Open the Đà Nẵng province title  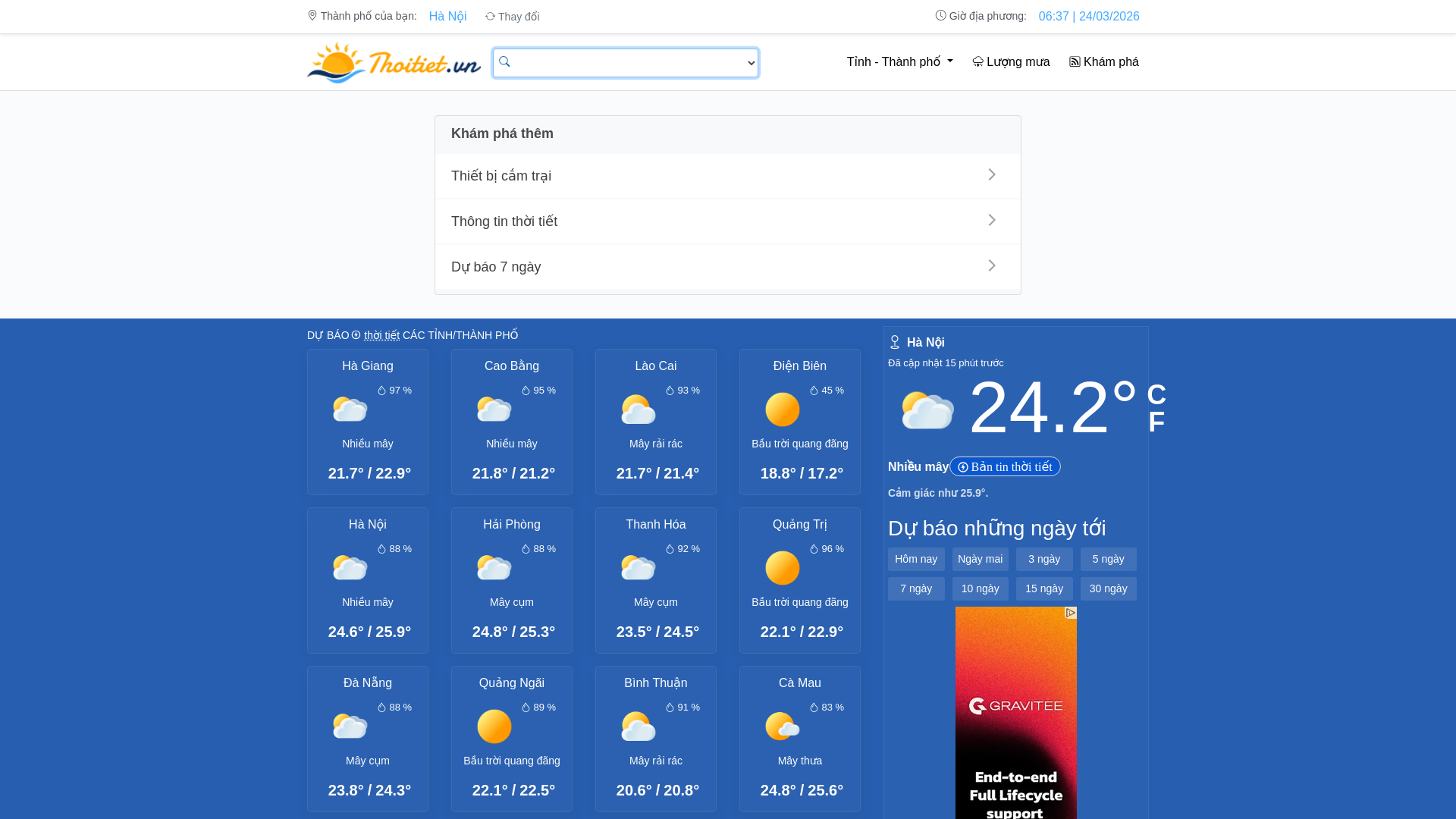367,683
